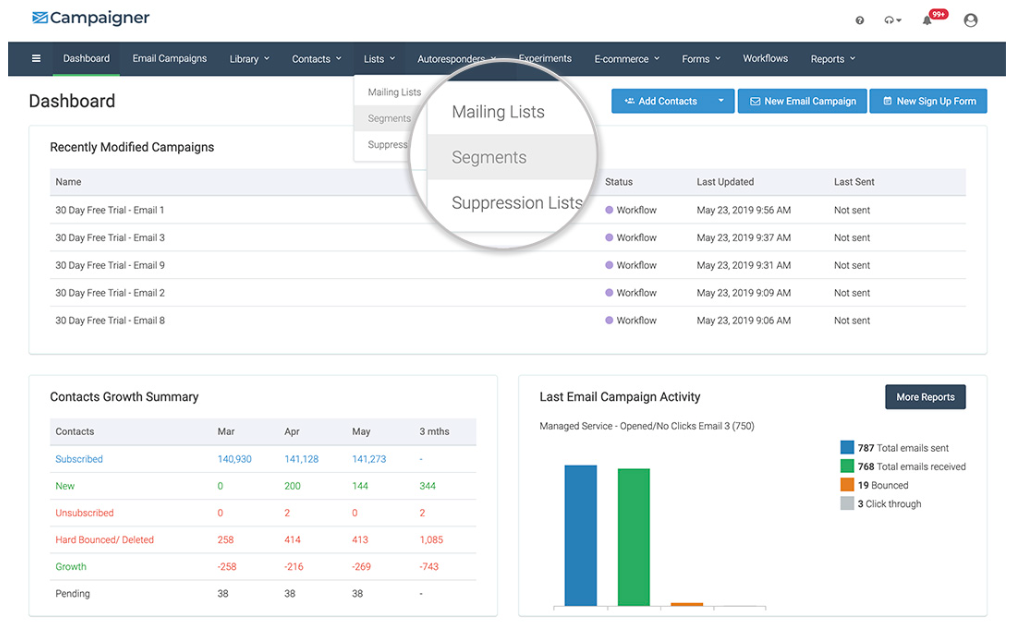Viewport: 1014px width, 624px height.
Task: Go to the Dashboard tab
Action: point(86,58)
